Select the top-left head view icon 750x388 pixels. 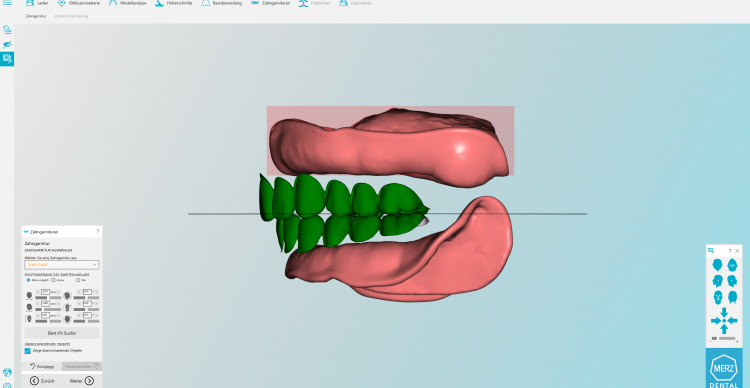coord(717,265)
